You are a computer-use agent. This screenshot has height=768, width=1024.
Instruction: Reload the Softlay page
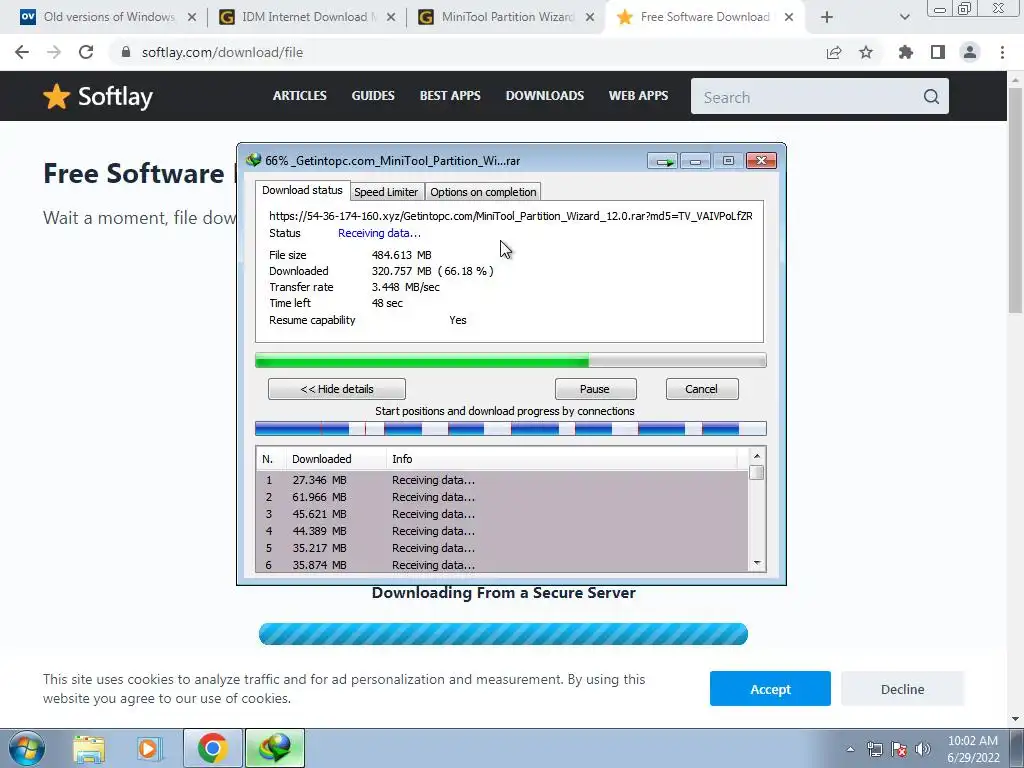[86, 52]
